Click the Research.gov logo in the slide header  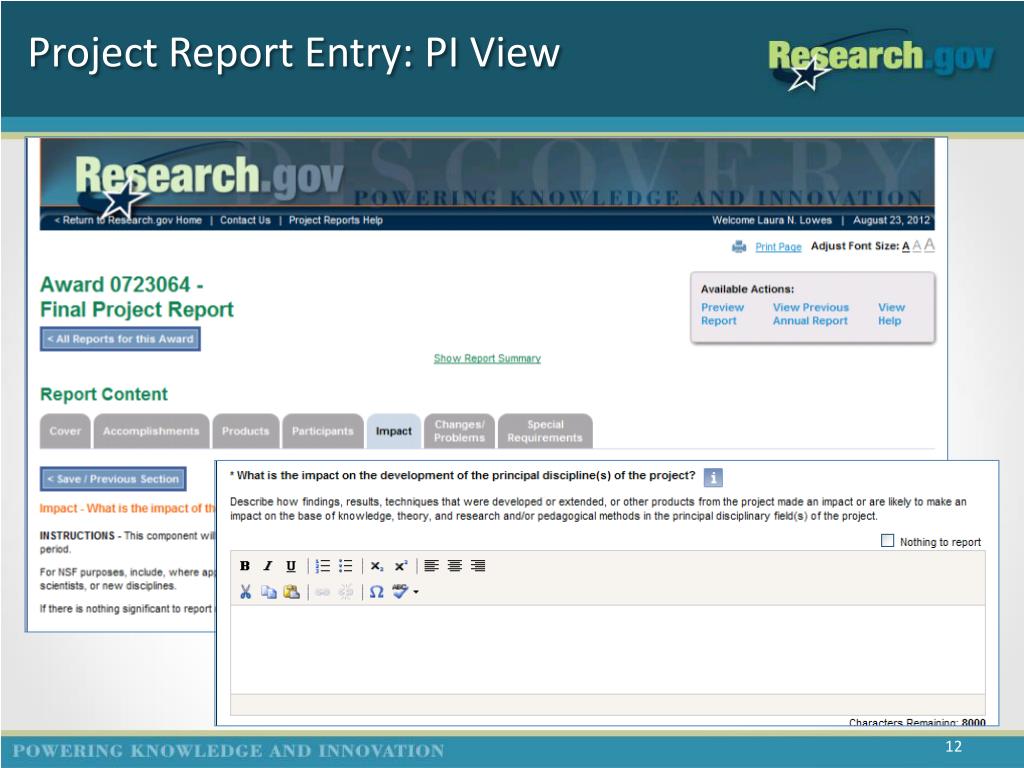click(882, 60)
